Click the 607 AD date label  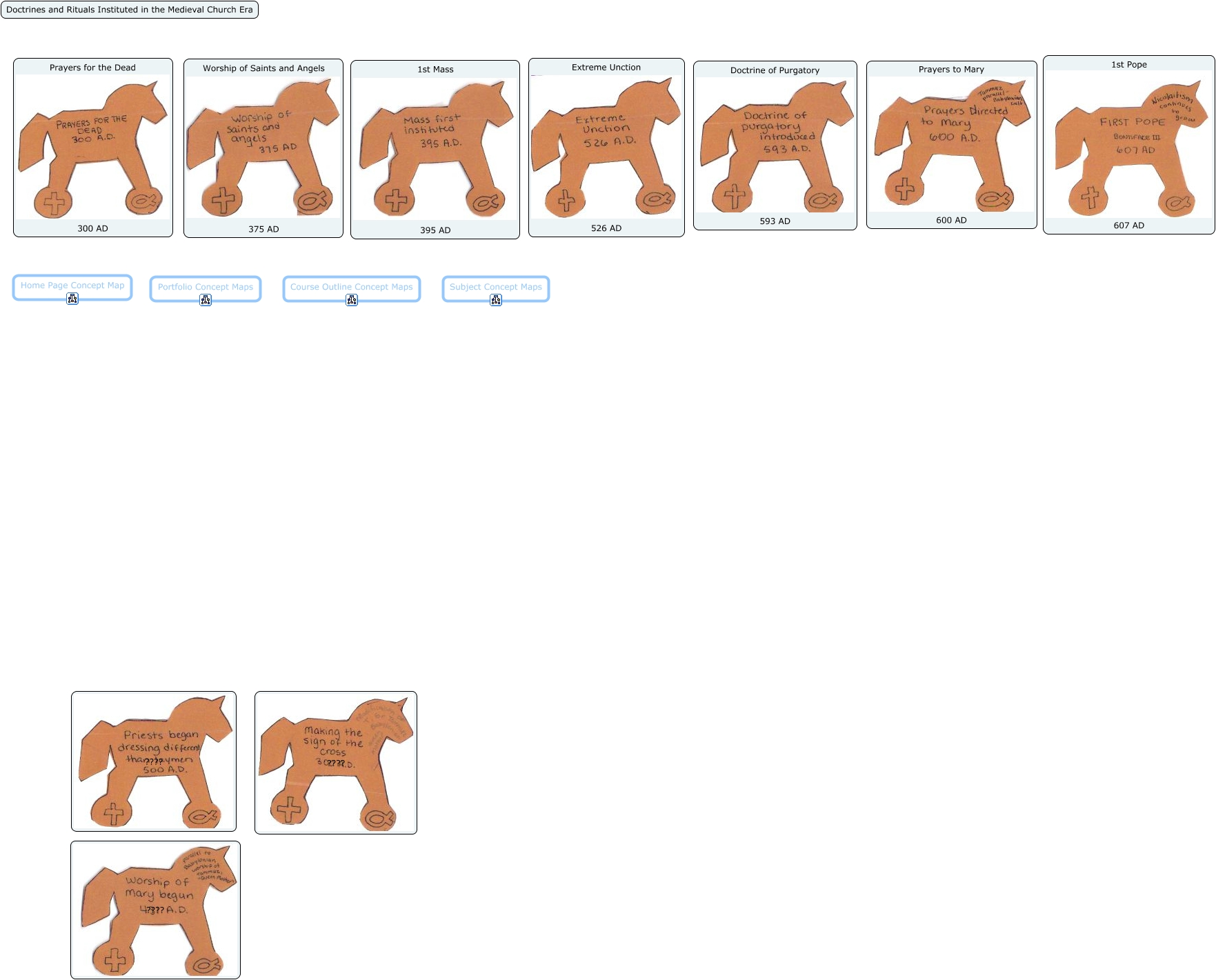1129,226
